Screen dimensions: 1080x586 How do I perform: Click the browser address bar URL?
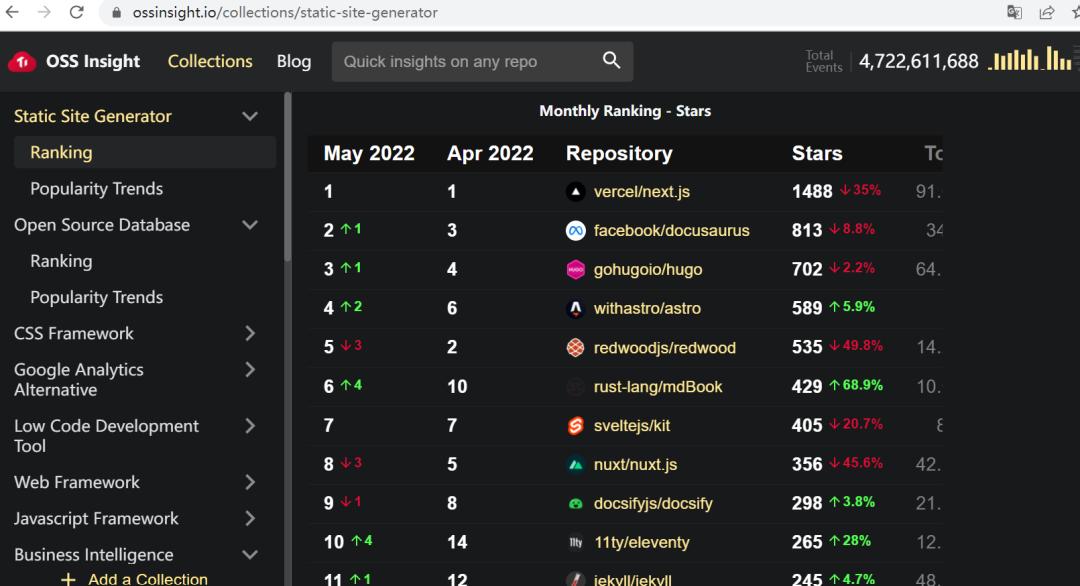tap(285, 12)
